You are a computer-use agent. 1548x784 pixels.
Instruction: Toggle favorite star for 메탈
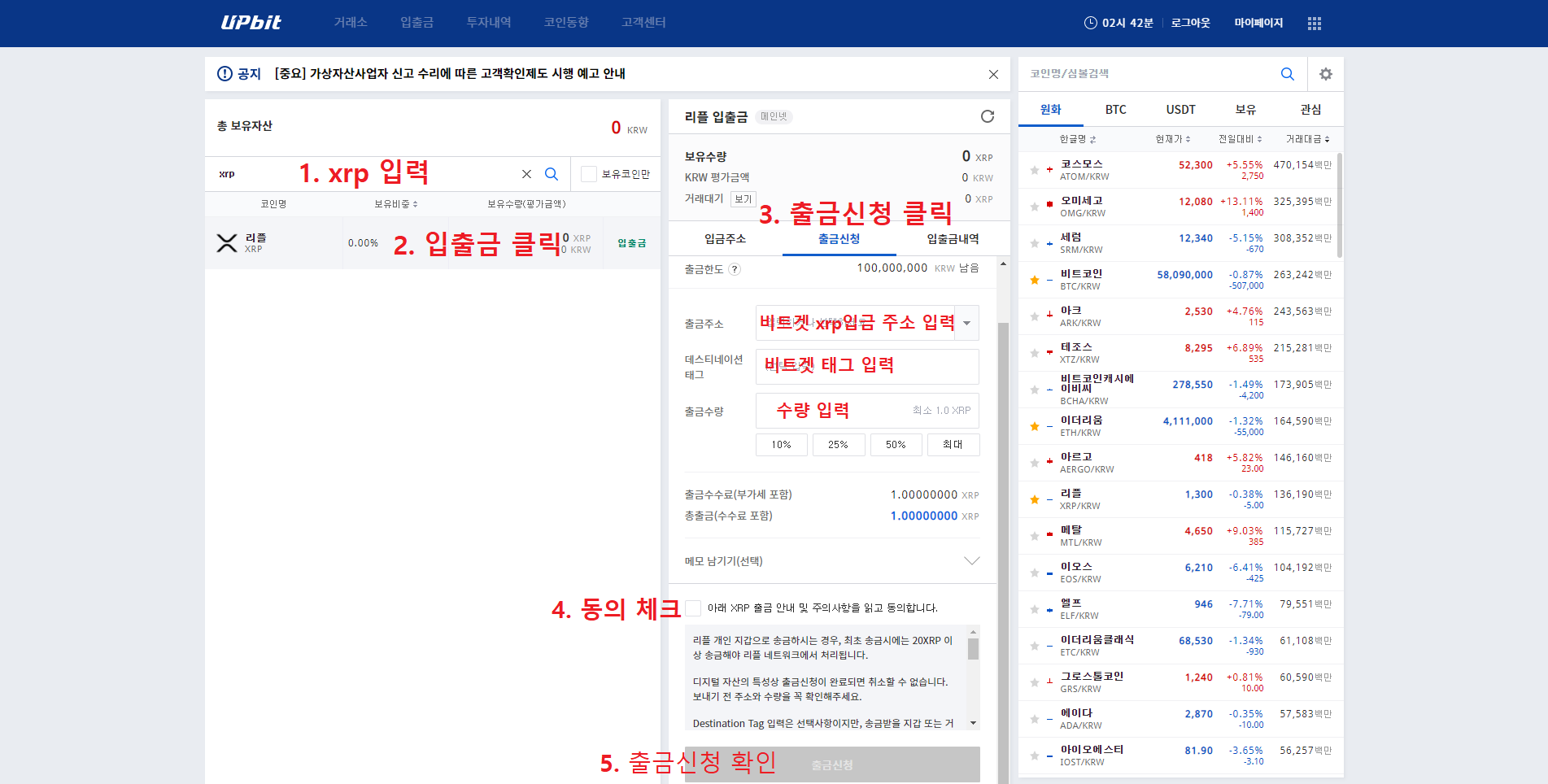[1034, 536]
